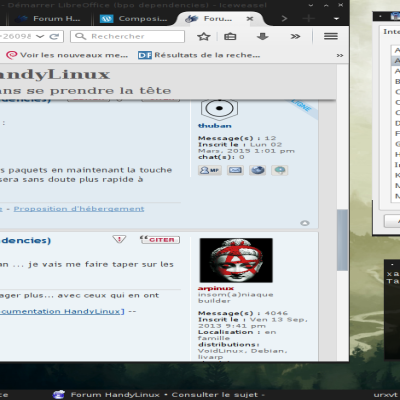The image size is (400, 400).
Task: Open the Documentation HandyLinux signature link
Action: (61, 312)
